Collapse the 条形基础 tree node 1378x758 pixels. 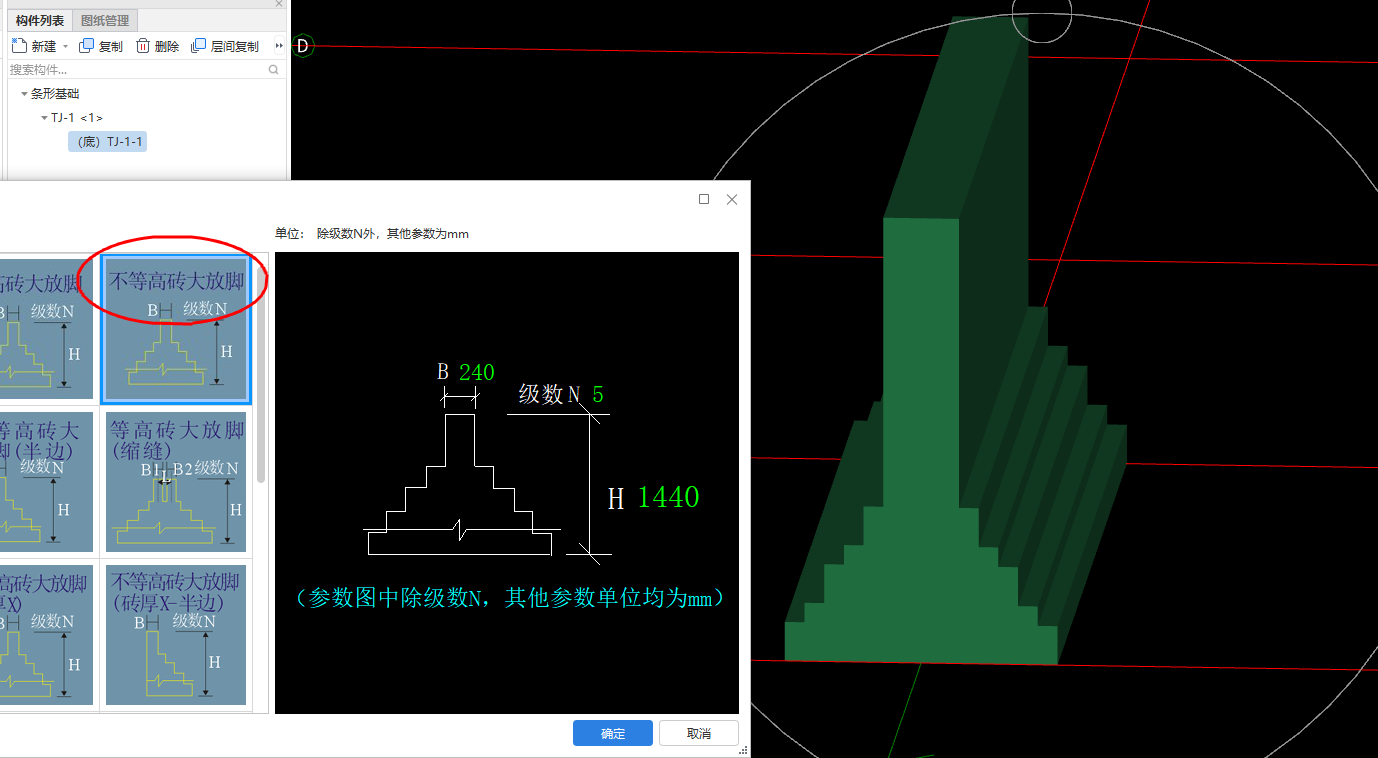(x=24, y=94)
